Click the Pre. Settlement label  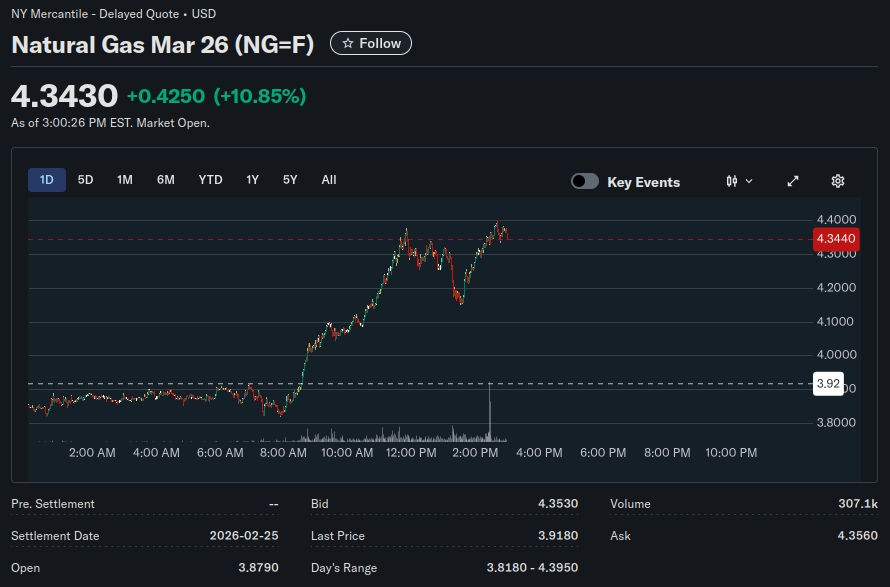(53, 504)
